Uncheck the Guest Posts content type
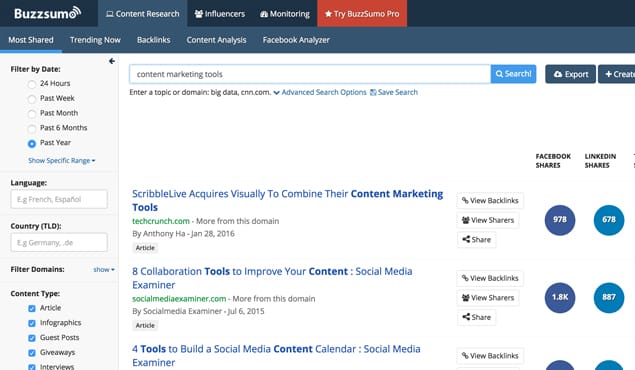The width and height of the screenshot is (635, 370). pyautogui.click(x=32, y=338)
